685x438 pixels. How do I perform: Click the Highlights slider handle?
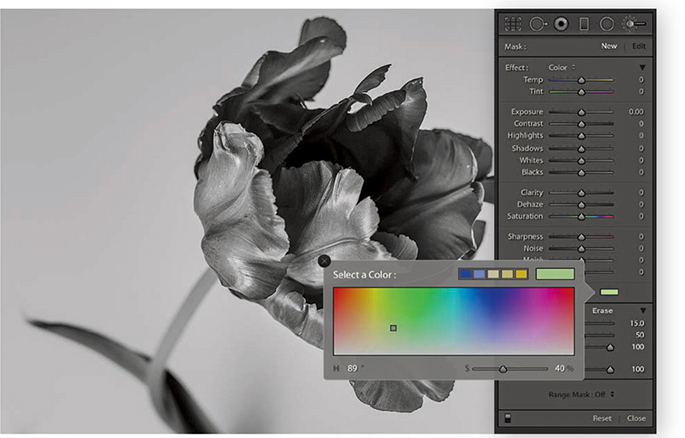coord(581,136)
